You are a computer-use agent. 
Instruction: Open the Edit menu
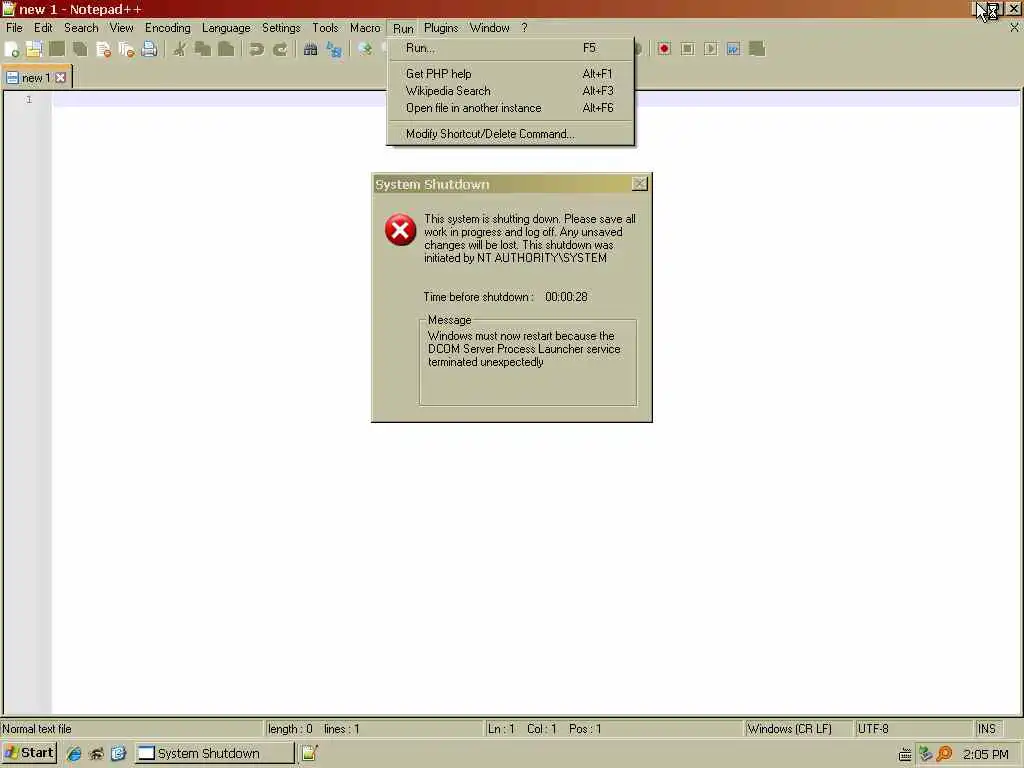[x=43, y=28]
